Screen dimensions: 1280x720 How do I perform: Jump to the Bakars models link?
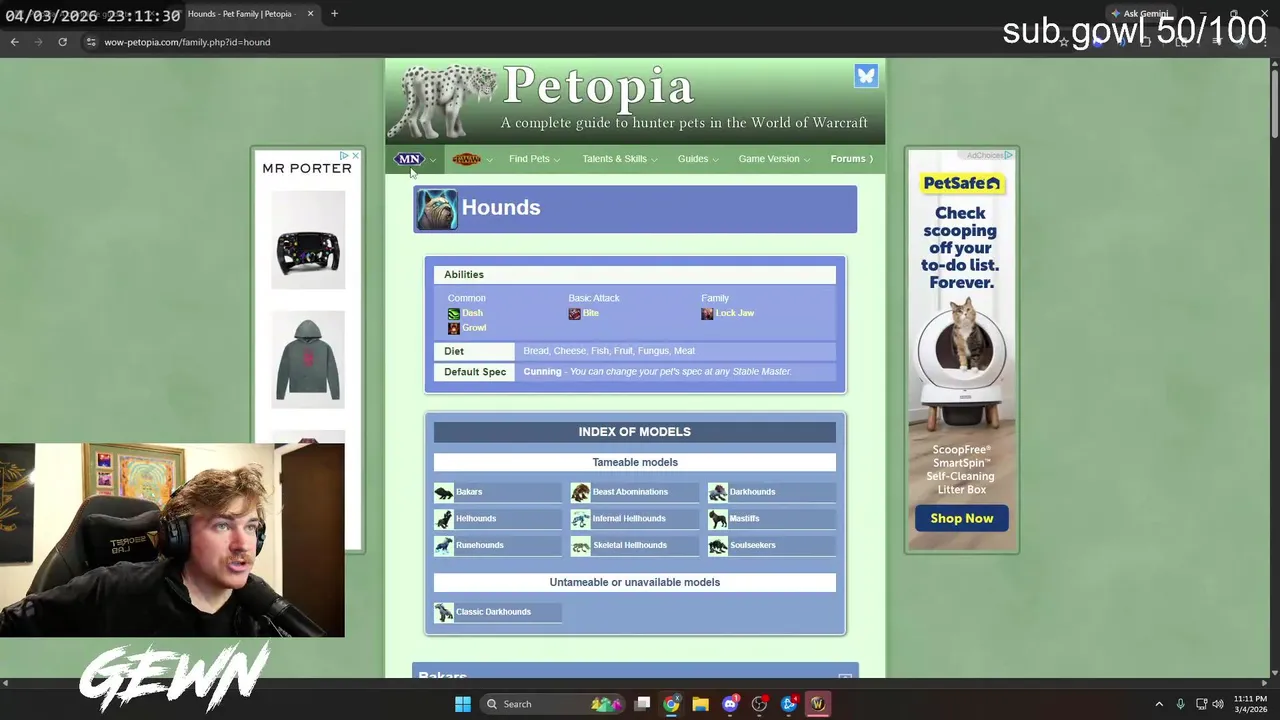click(469, 492)
